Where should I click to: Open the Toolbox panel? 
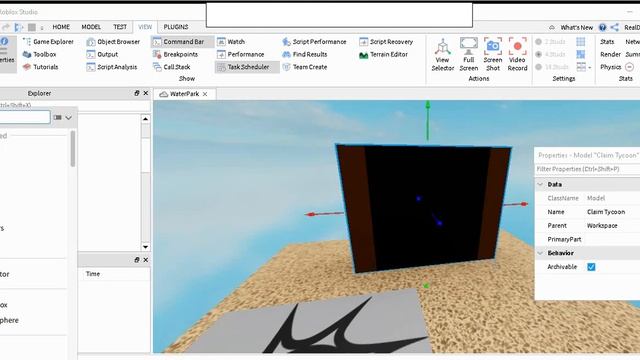click(40, 54)
